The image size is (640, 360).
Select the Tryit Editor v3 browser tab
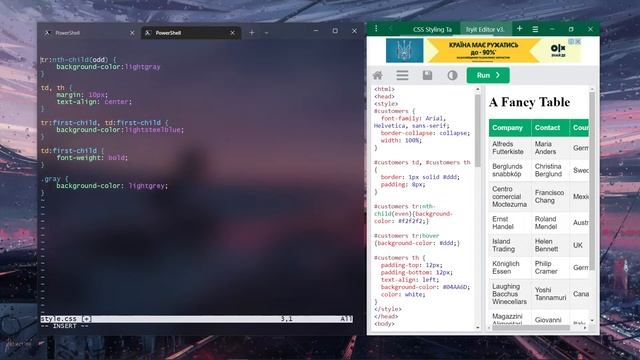click(485, 29)
